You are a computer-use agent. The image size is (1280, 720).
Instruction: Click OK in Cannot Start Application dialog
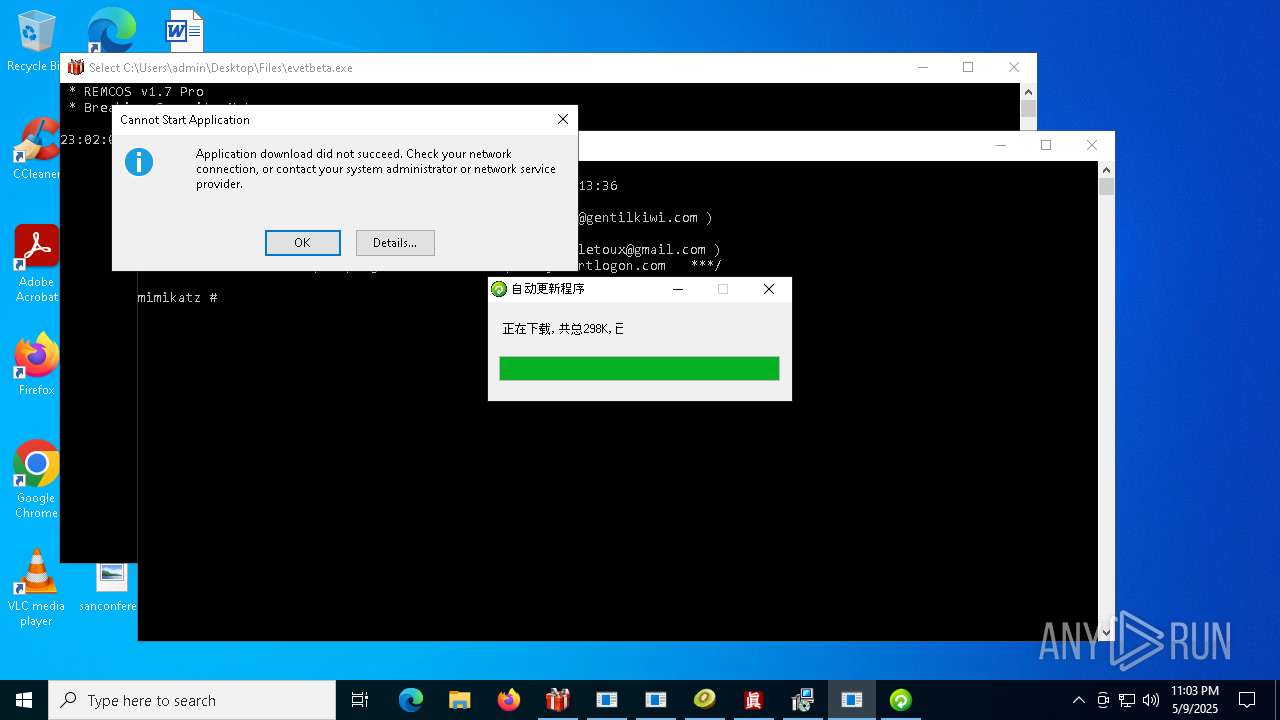(x=302, y=243)
